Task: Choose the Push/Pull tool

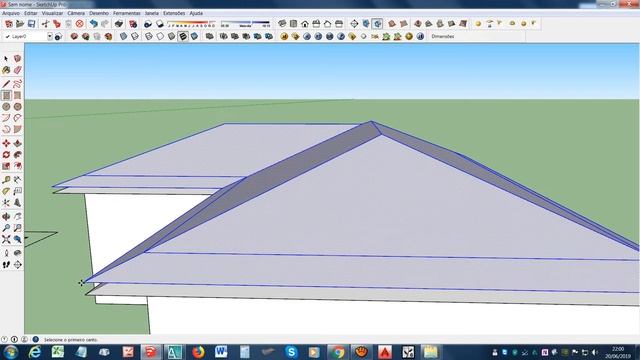Action: tap(18, 143)
